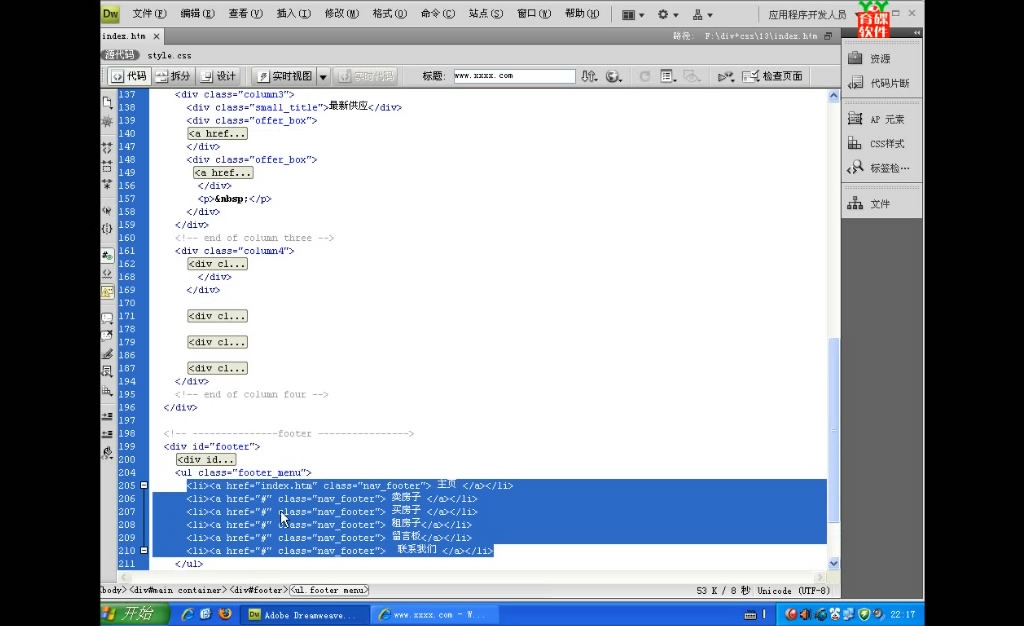Open the 查看(V) menu
The height and width of the screenshot is (626, 1024).
tap(245, 14)
